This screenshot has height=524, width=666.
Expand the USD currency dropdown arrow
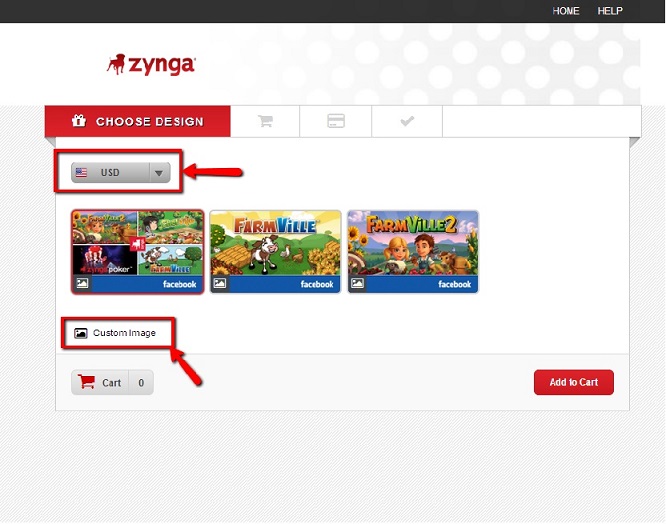tap(159, 173)
